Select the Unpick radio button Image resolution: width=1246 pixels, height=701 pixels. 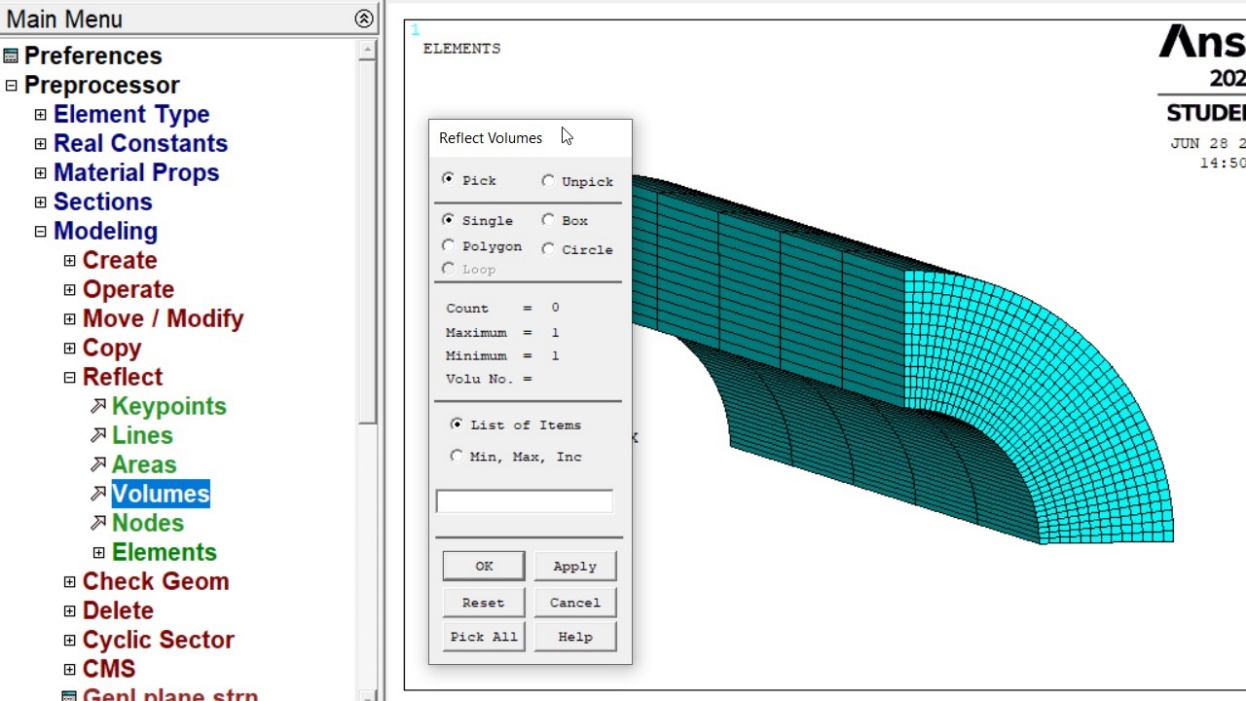(547, 181)
